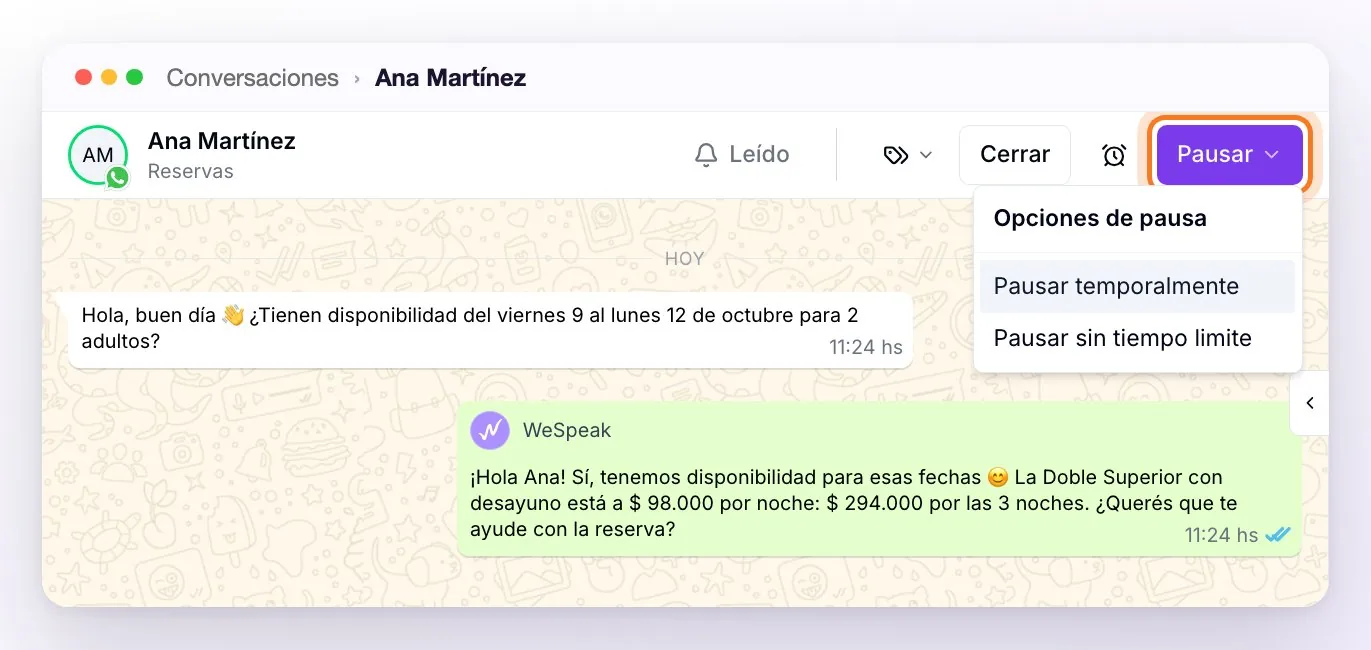Click the blue read-receipt double check
The height and width of the screenshot is (650, 1371).
coord(1278,535)
